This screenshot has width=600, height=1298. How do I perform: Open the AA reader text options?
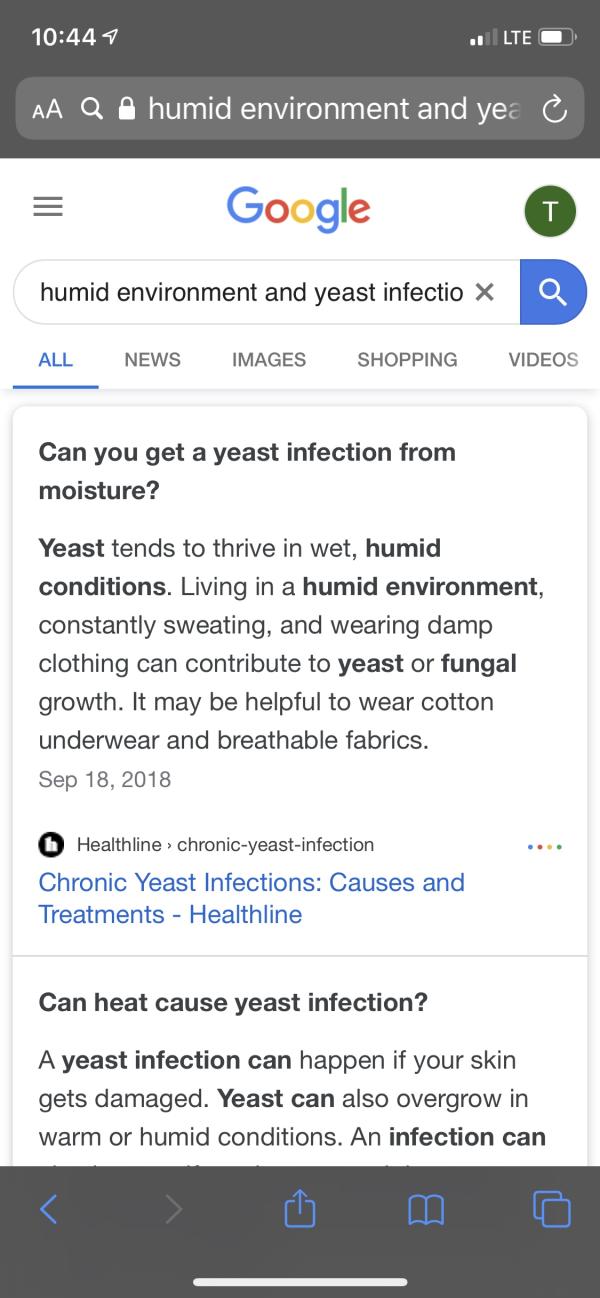pos(47,109)
